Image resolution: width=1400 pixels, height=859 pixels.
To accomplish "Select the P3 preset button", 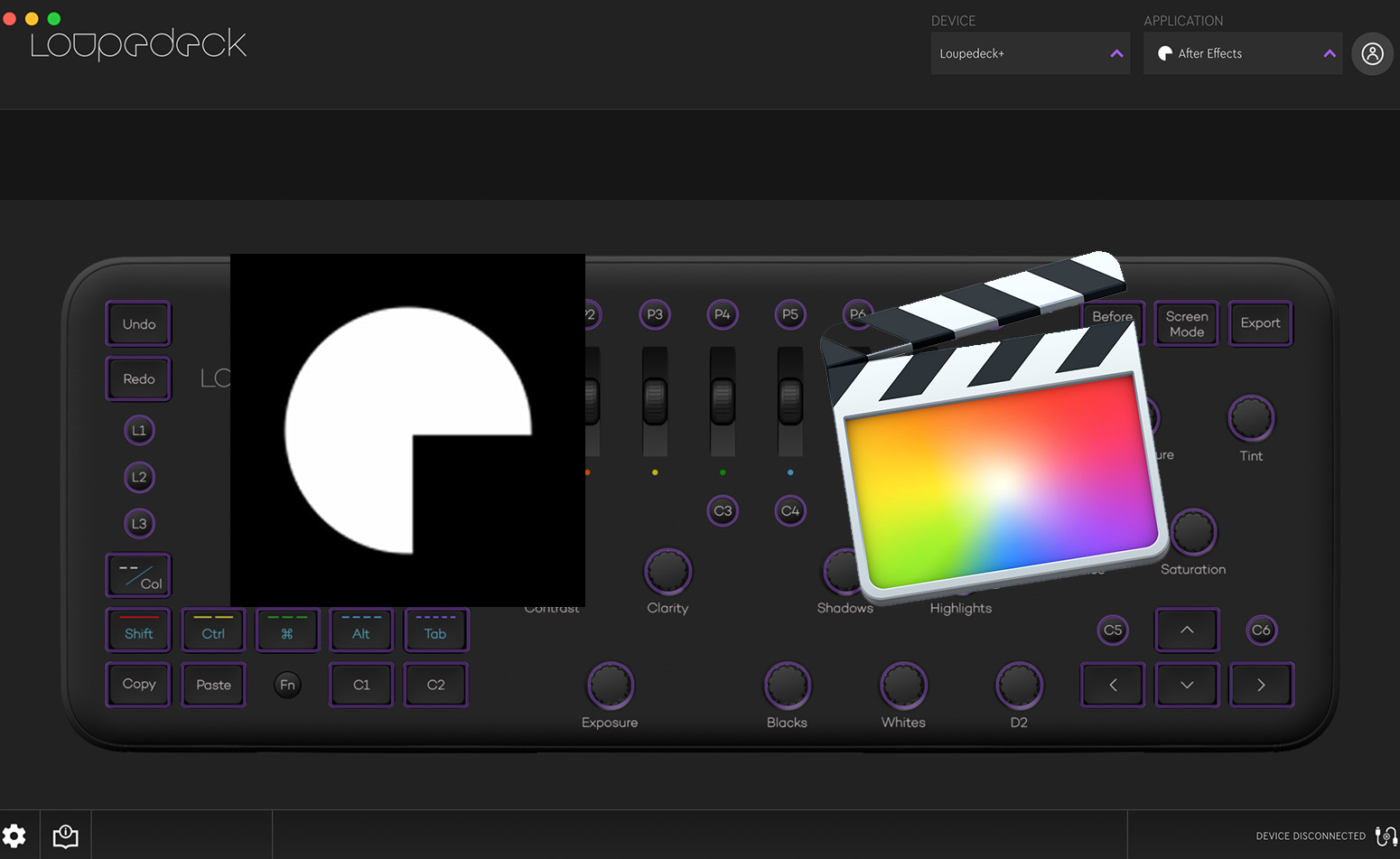I will [655, 314].
